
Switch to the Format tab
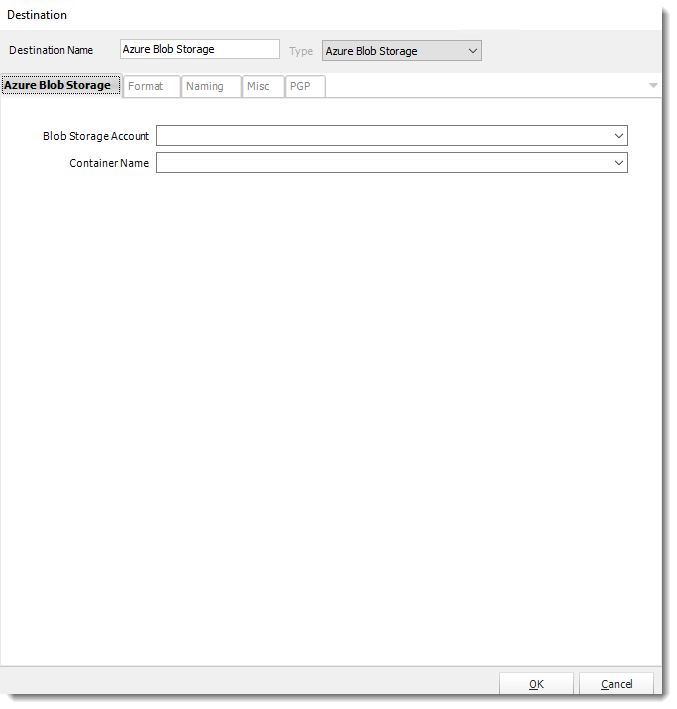click(x=151, y=86)
